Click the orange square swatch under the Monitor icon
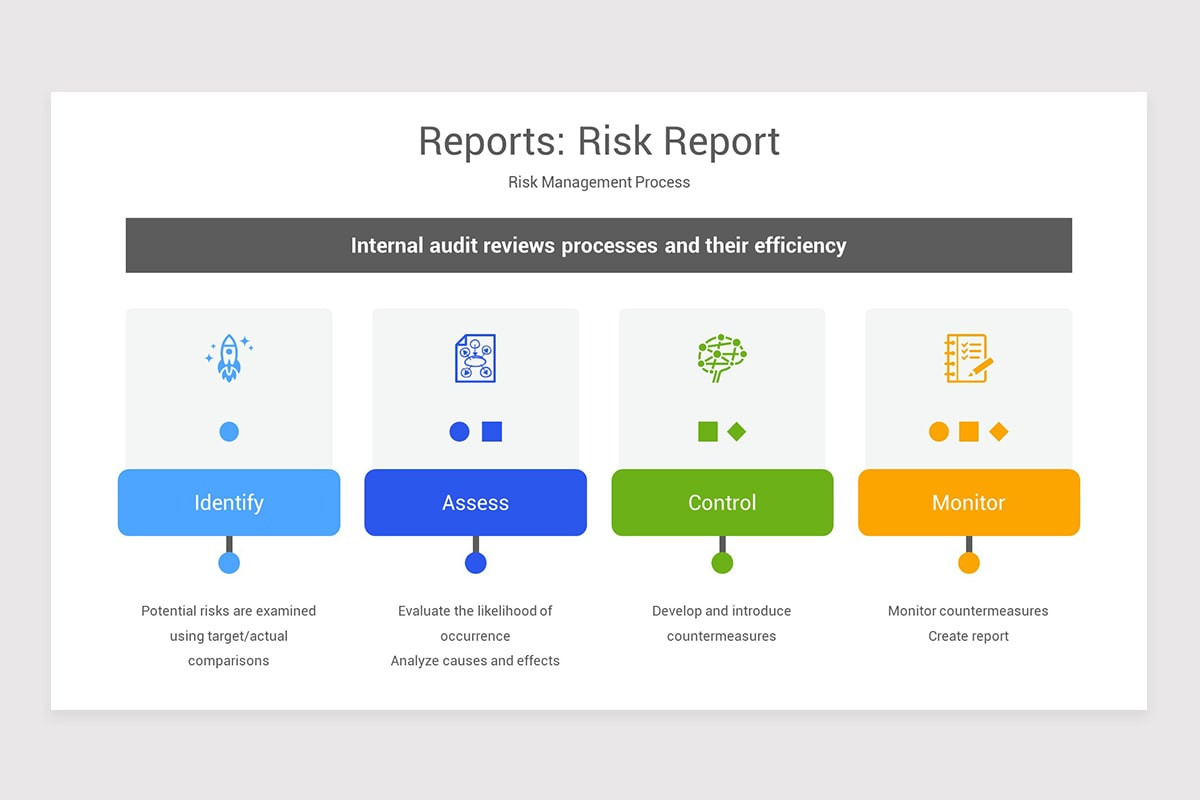Image resolution: width=1200 pixels, height=800 pixels. pyautogui.click(x=968, y=431)
